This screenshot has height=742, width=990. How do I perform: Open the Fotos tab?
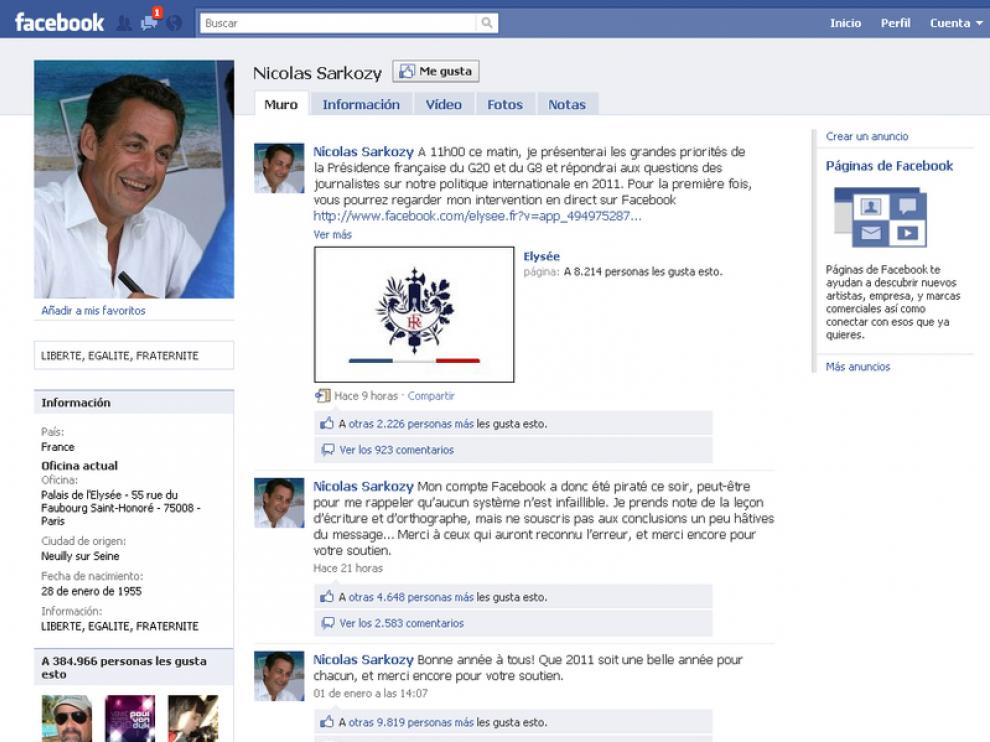(504, 104)
